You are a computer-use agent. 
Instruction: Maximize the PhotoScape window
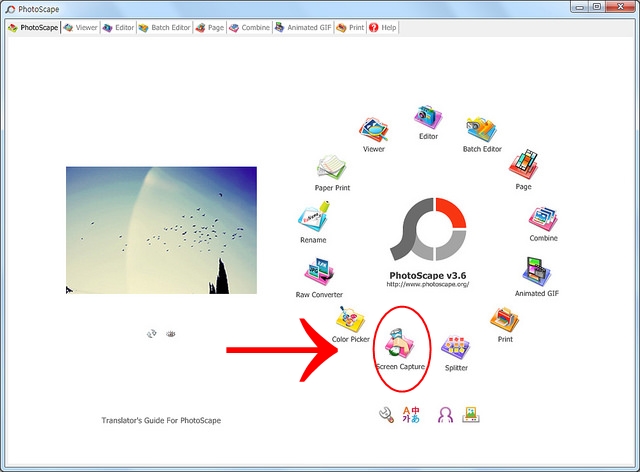597,7
